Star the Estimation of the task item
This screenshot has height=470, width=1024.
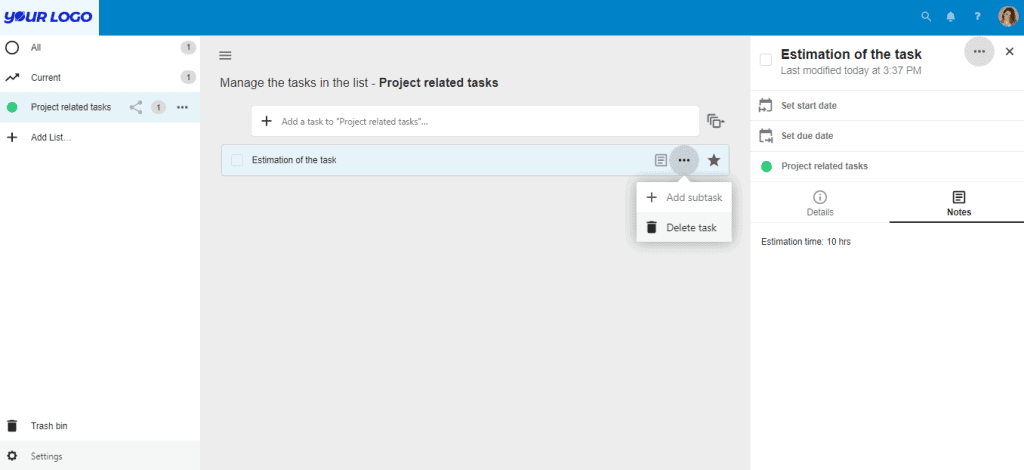pos(714,160)
